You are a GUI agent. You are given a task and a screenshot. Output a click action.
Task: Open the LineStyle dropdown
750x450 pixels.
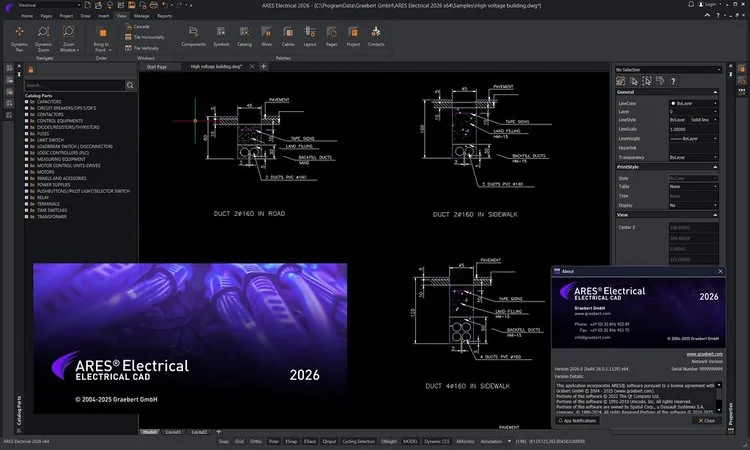[x=693, y=120]
